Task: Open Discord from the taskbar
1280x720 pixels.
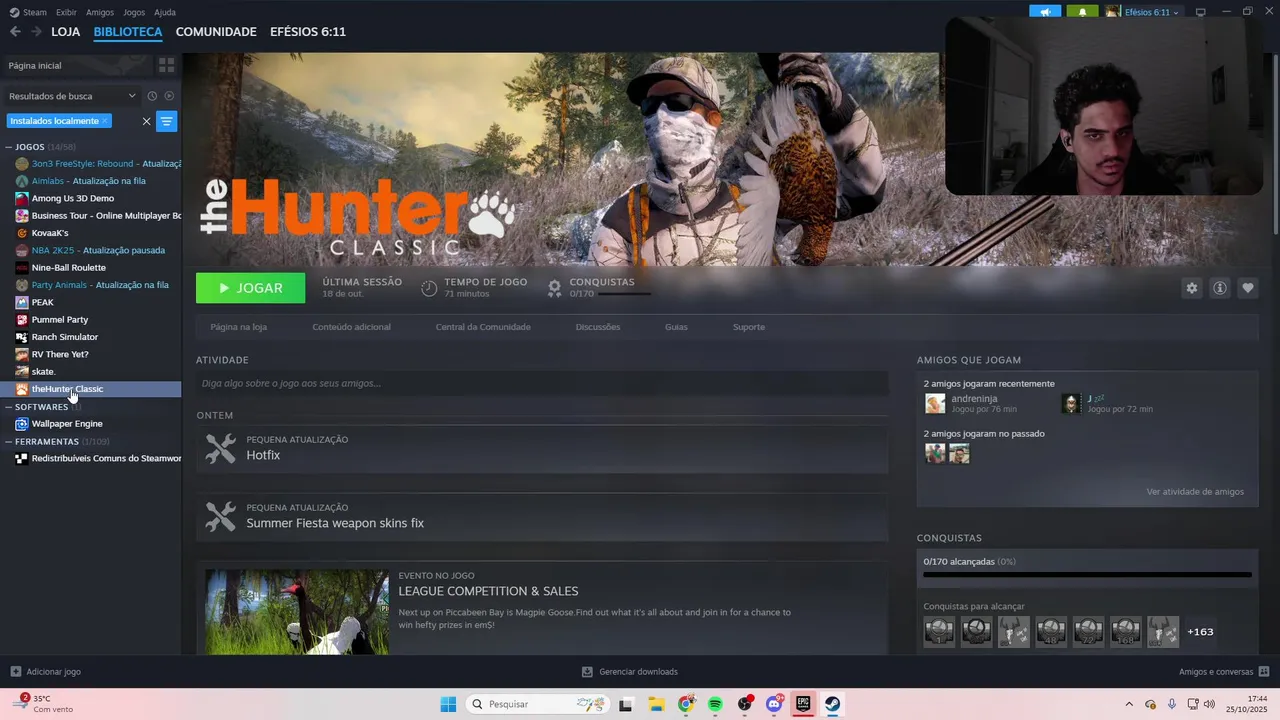Action: (x=774, y=704)
